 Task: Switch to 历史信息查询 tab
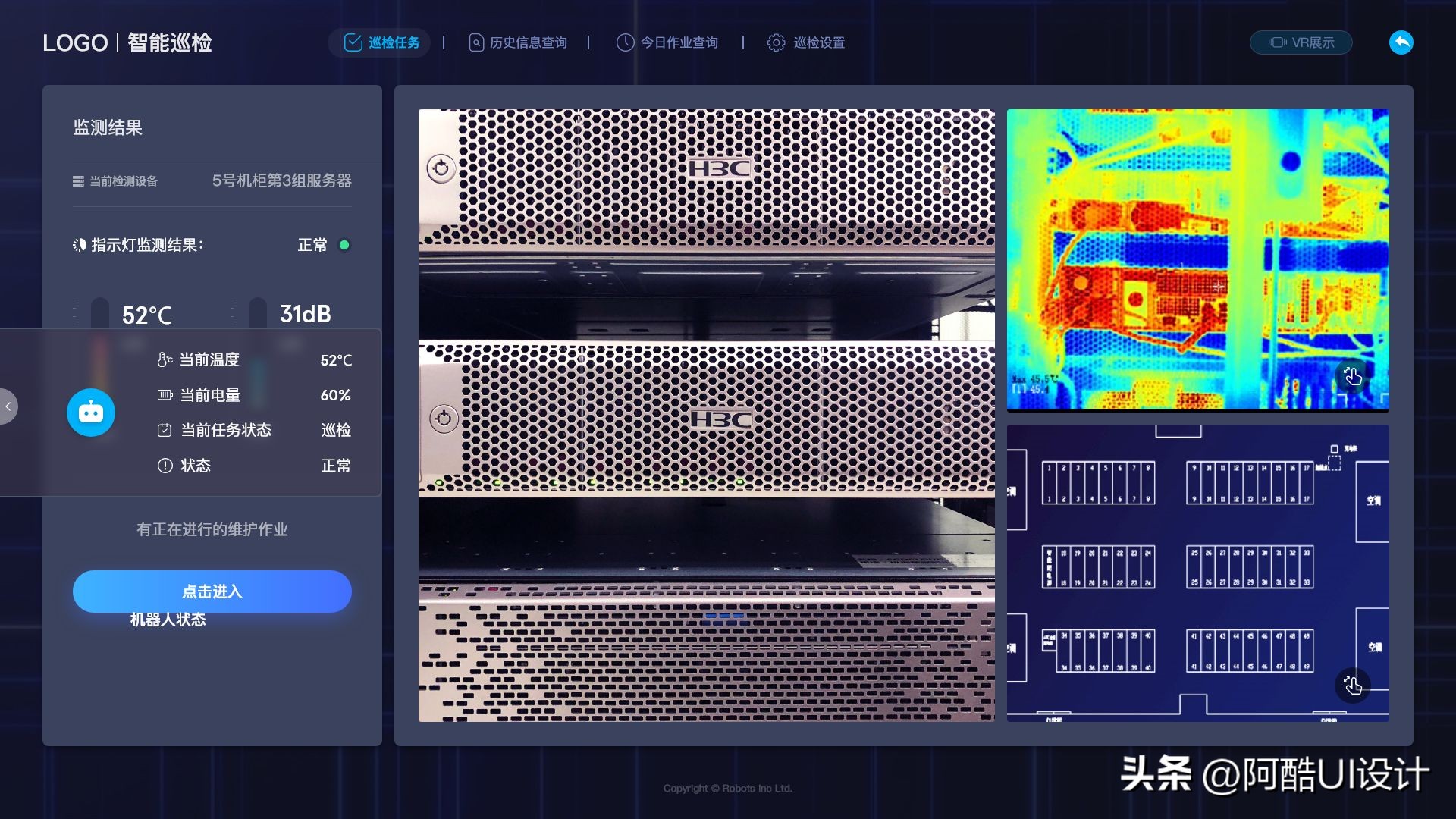click(x=518, y=42)
